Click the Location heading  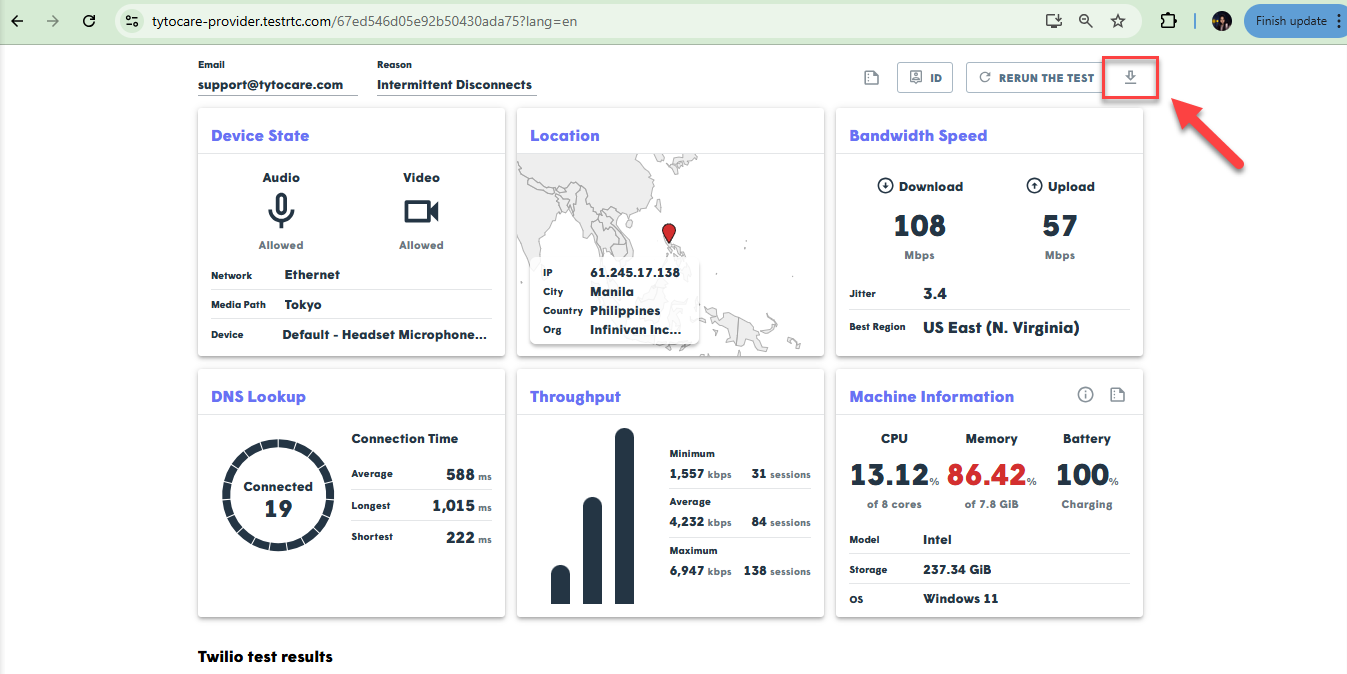click(x=565, y=136)
